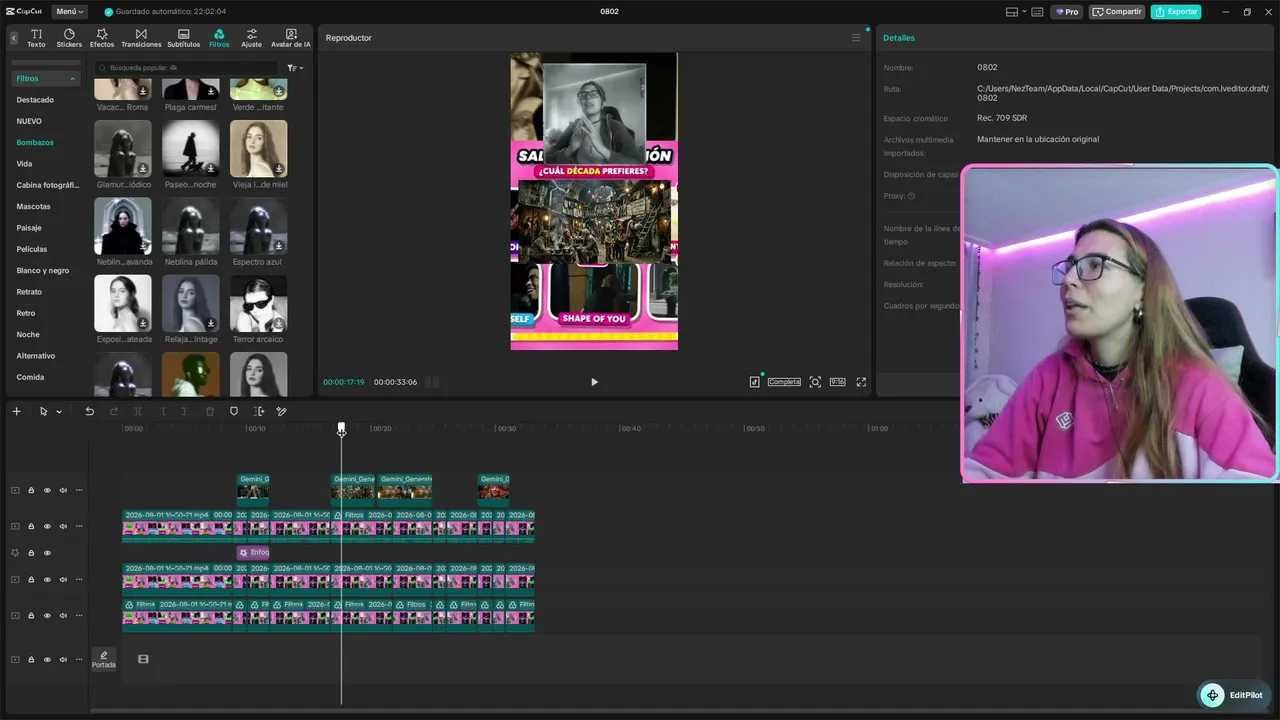
Task: Click the magic wand edit tool
Action: (281, 412)
